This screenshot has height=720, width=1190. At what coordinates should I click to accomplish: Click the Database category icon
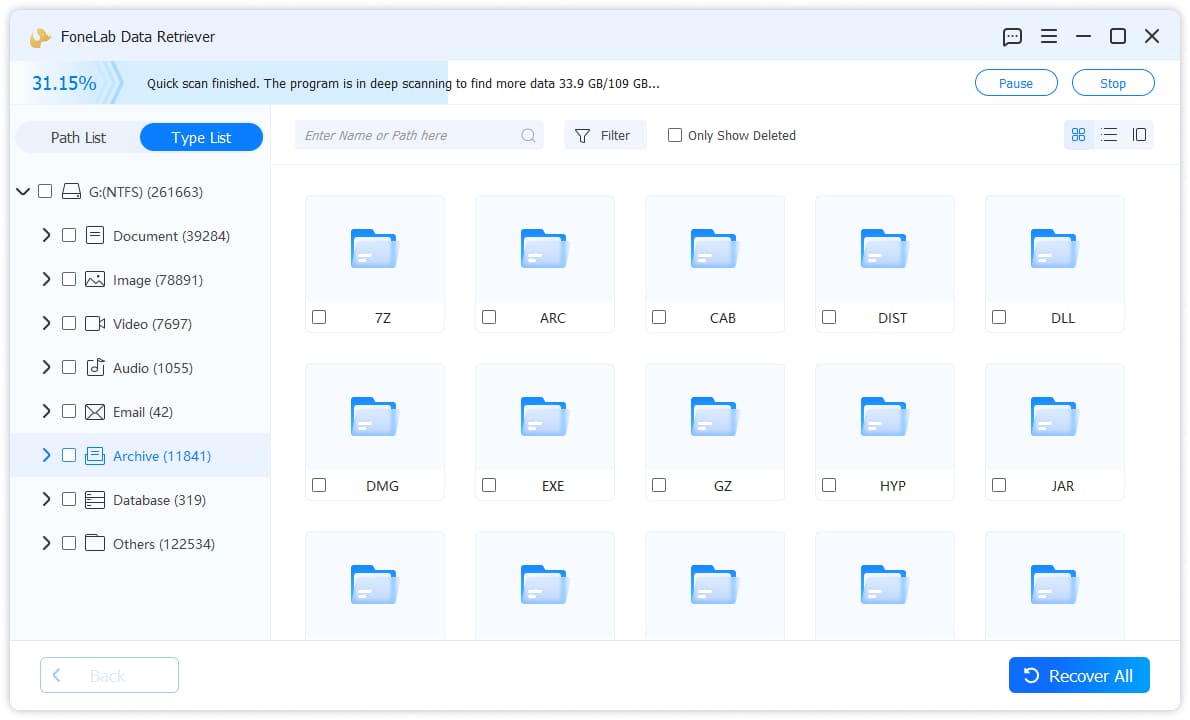tap(95, 500)
